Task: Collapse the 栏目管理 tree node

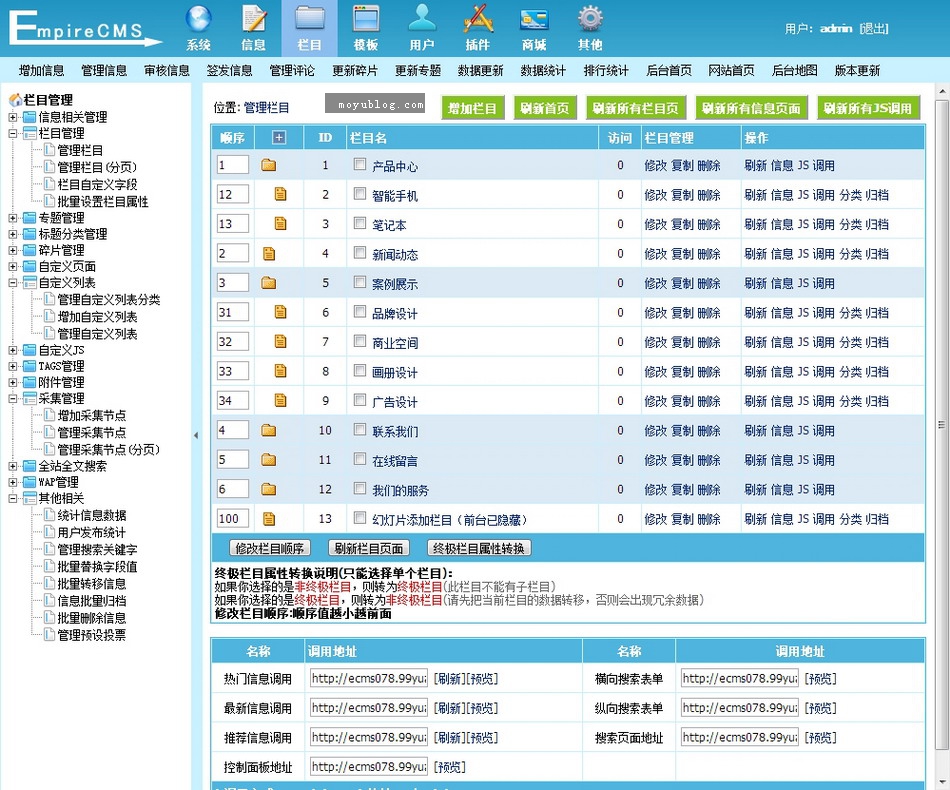Action: pyautogui.click(x=13, y=133)
